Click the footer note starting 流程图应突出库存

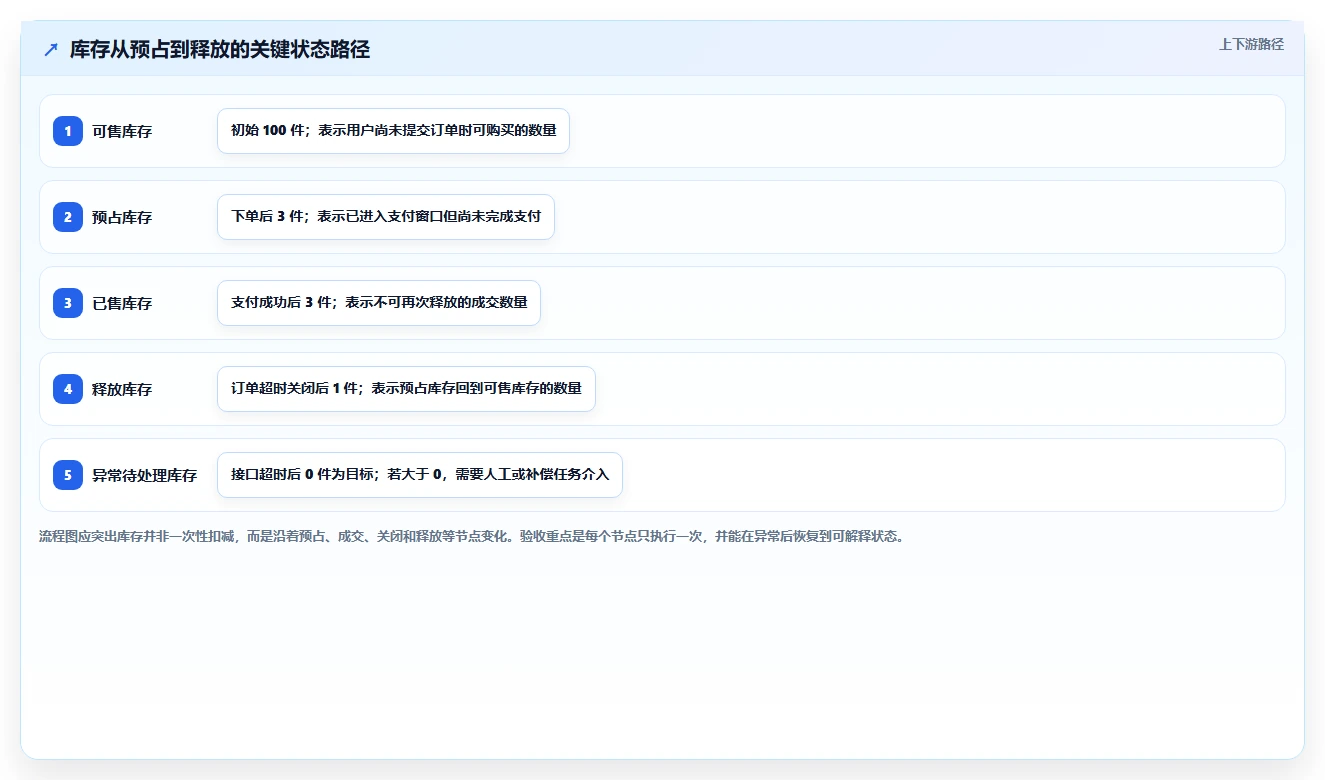point(471,537)
